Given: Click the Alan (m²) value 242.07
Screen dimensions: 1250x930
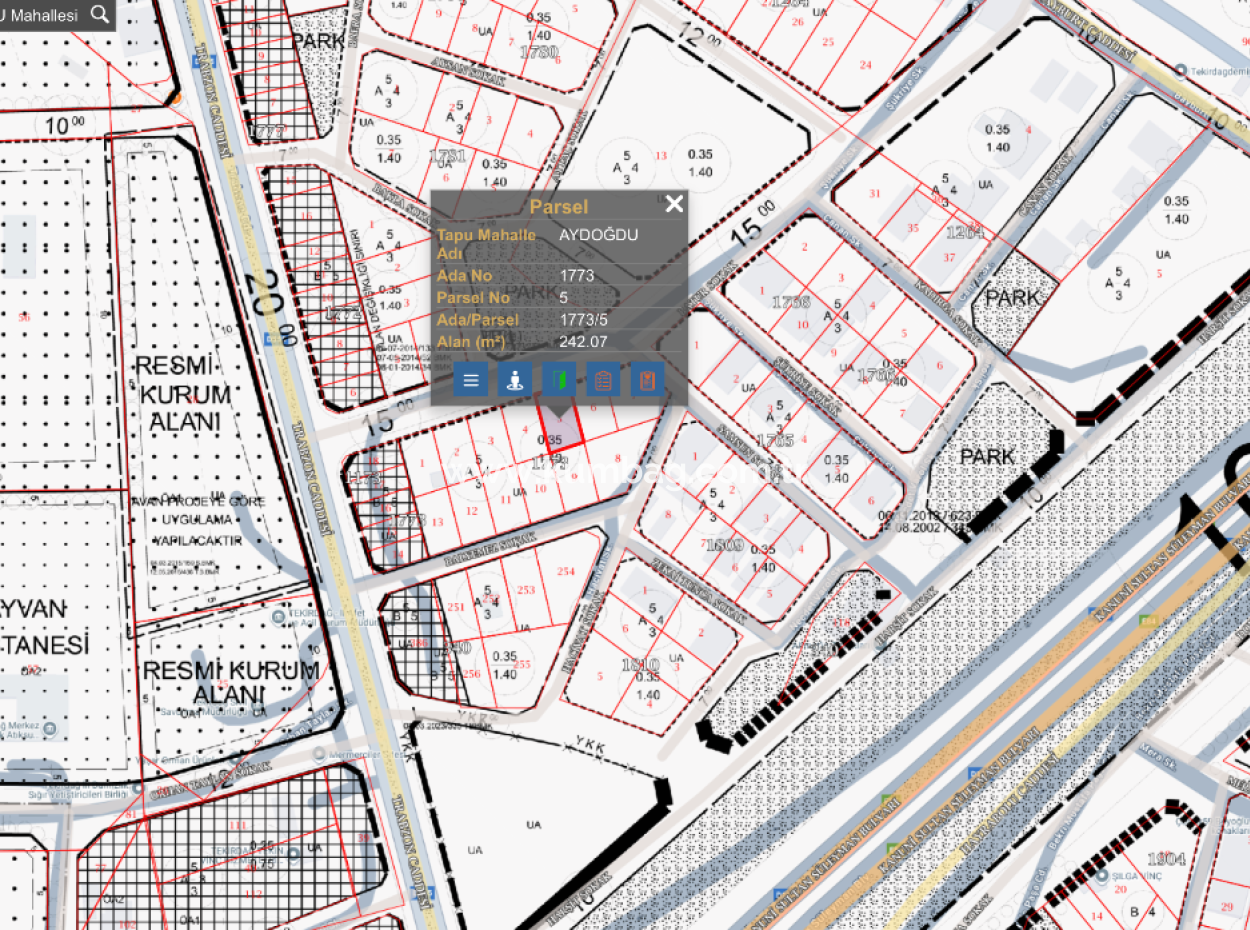Looking at the screenshot, I should (585, 341).
